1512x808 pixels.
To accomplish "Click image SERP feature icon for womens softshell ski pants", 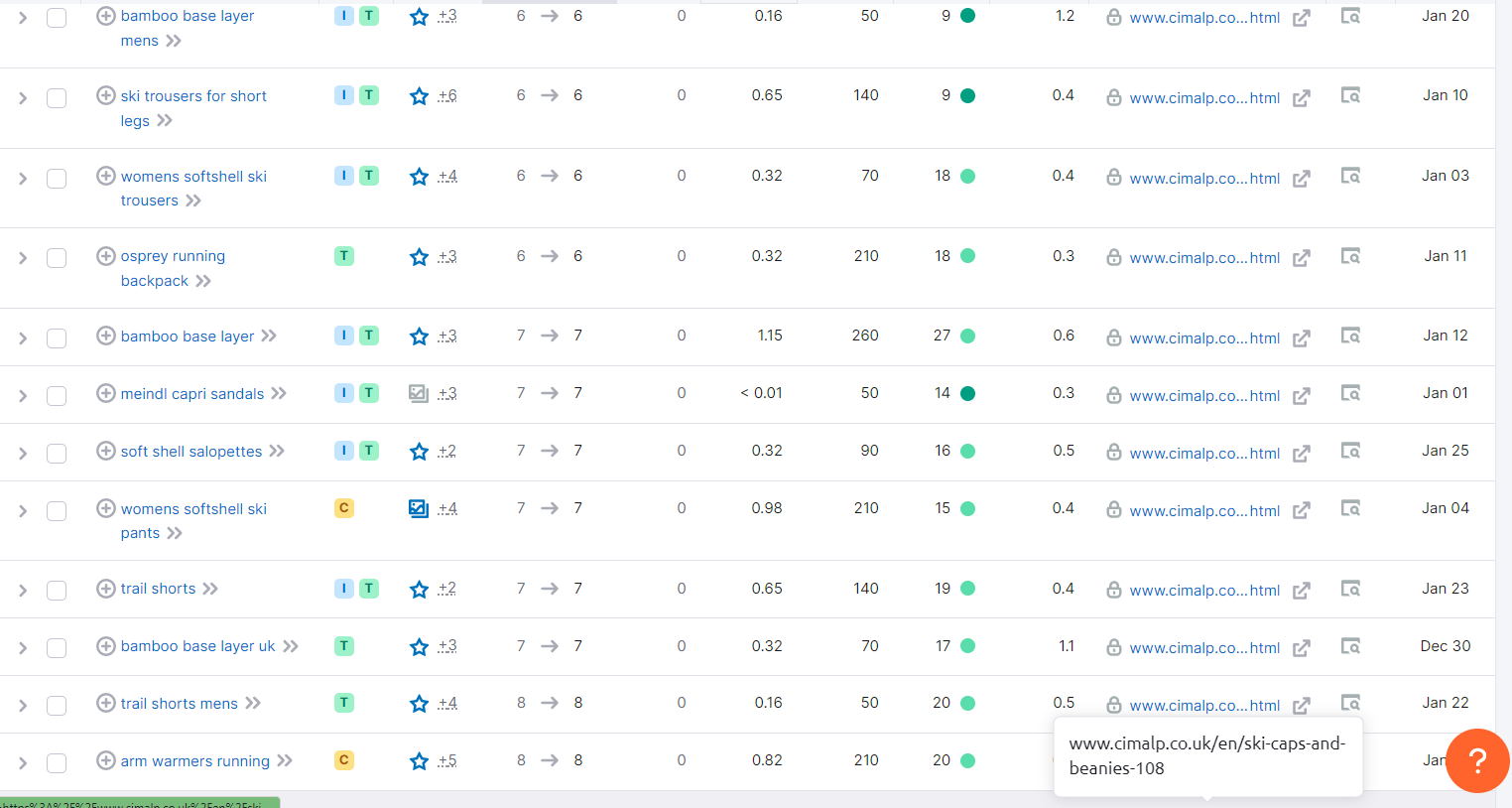I will 419,509.
